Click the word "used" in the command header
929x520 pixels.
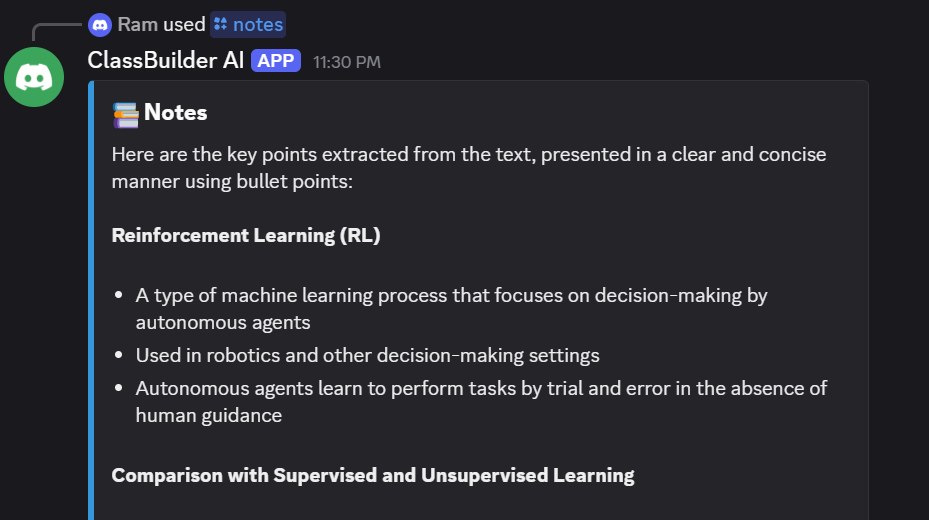[185, 24]
